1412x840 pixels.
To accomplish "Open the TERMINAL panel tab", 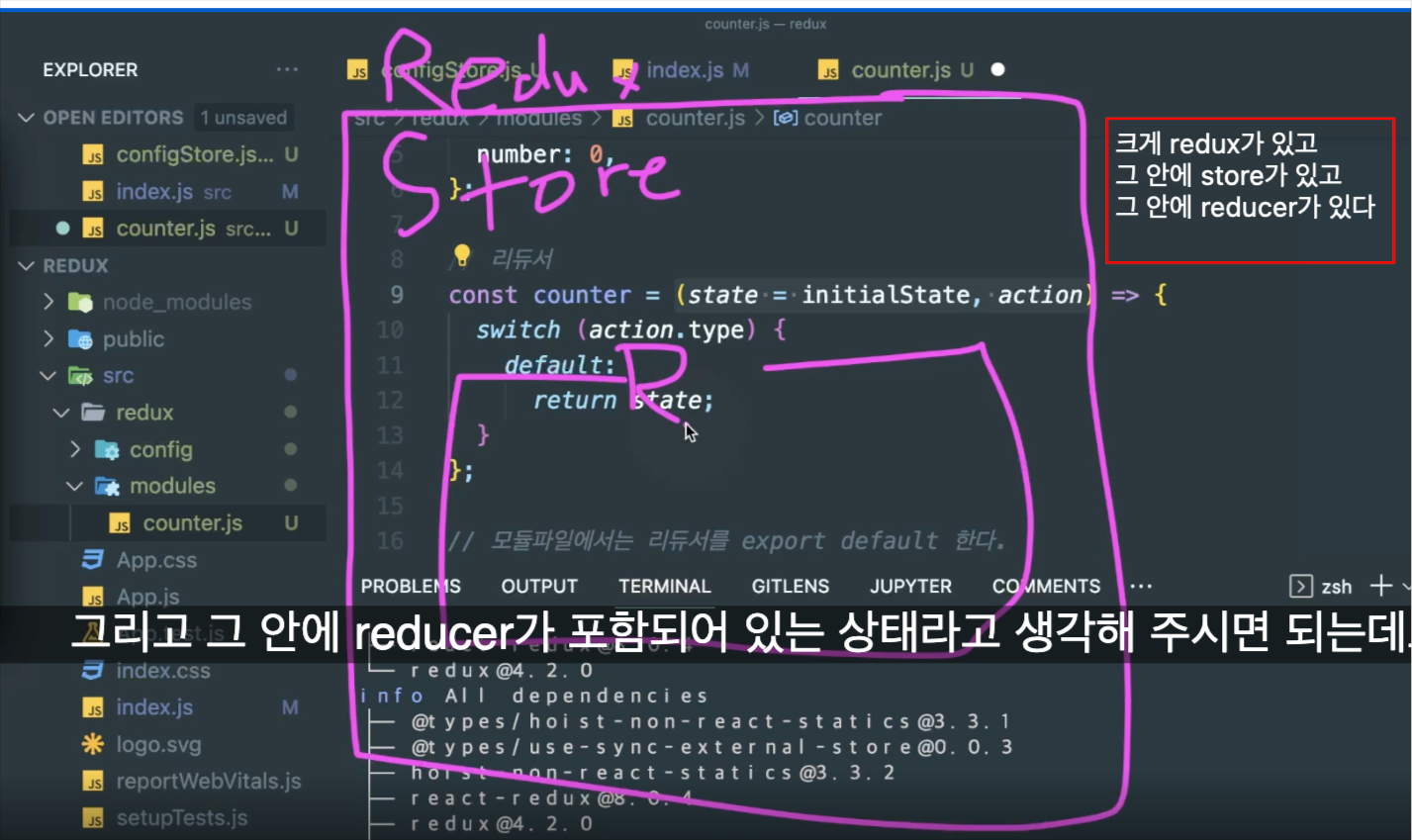I will [x=665, y=586].
